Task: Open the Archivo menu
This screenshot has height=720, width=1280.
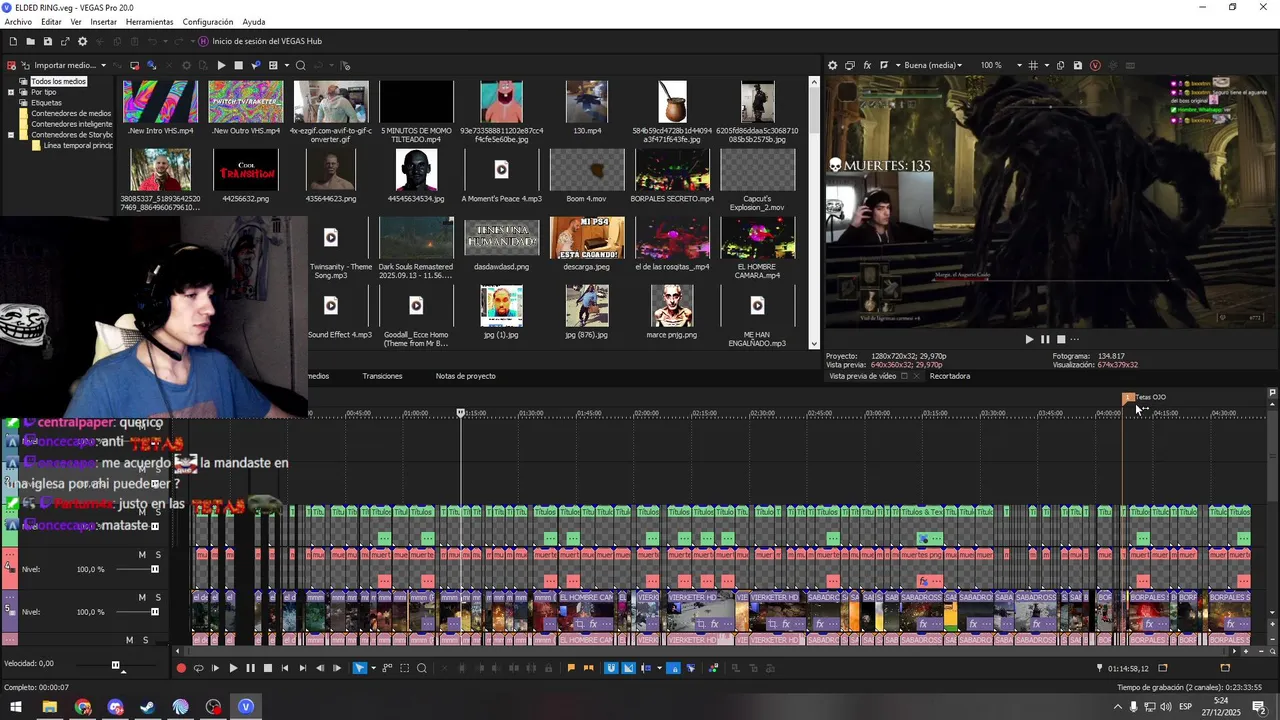Action: [x=18, y=22]
